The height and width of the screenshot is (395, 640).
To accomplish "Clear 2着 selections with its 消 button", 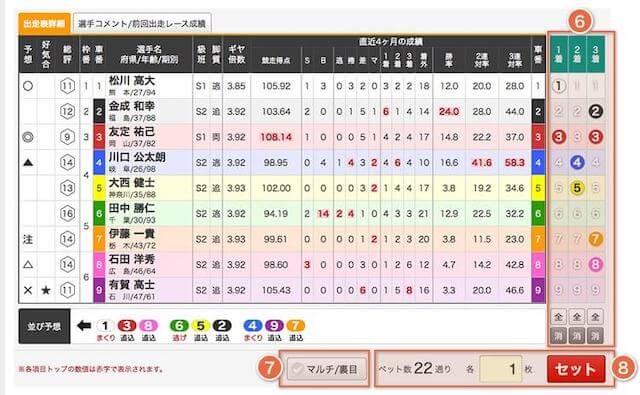I will [x=577, y=335].
